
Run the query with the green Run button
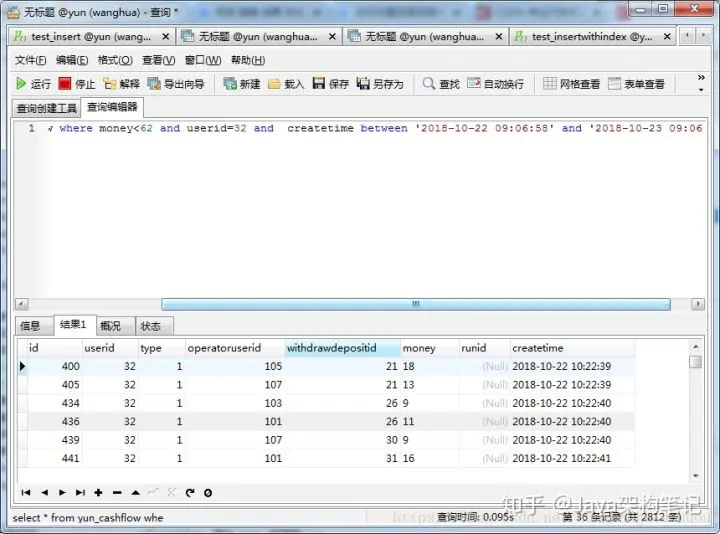point(33,84)
